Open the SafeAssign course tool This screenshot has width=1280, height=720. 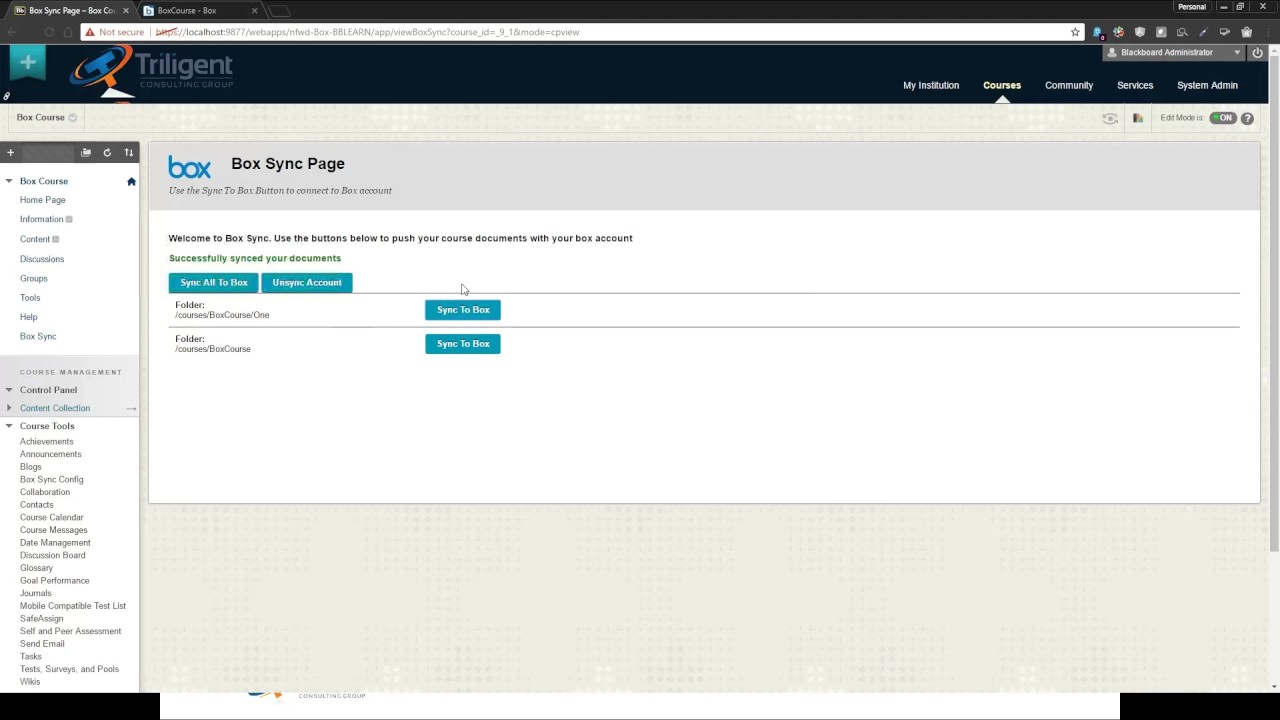(x=42, y=619)
